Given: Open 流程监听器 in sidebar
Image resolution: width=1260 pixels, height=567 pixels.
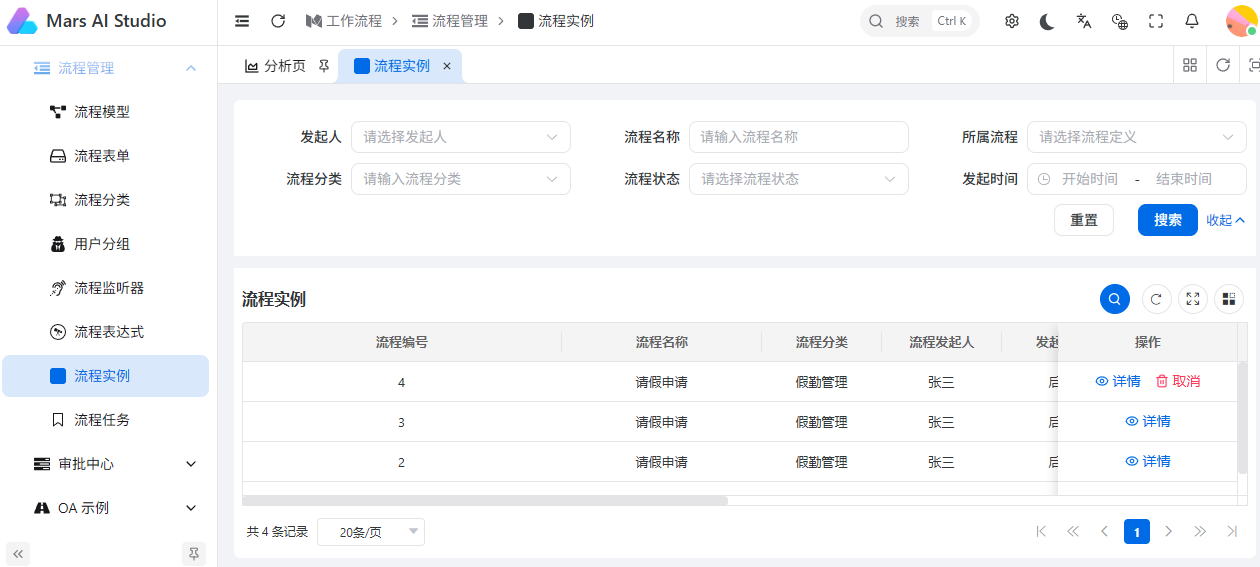Looking at the screenshot, I should (x=105, y=288).
